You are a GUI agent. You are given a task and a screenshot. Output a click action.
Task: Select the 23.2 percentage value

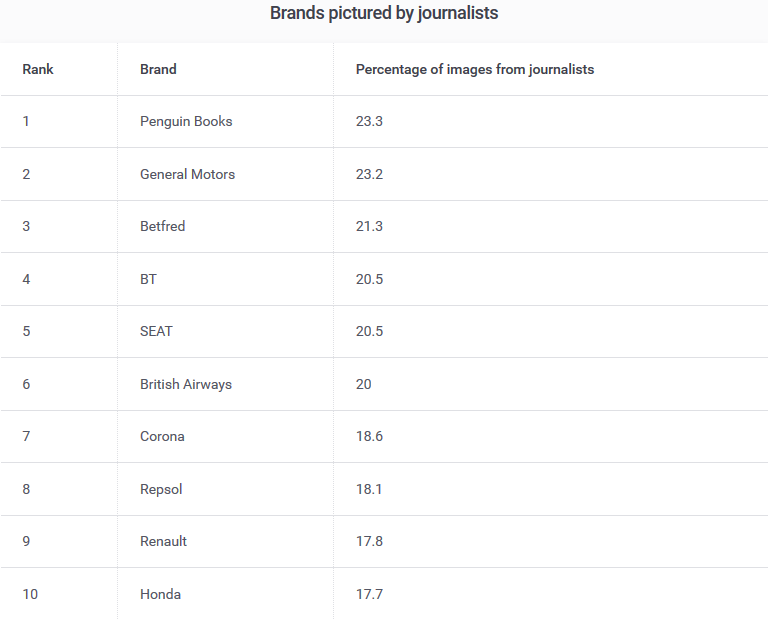369,174
